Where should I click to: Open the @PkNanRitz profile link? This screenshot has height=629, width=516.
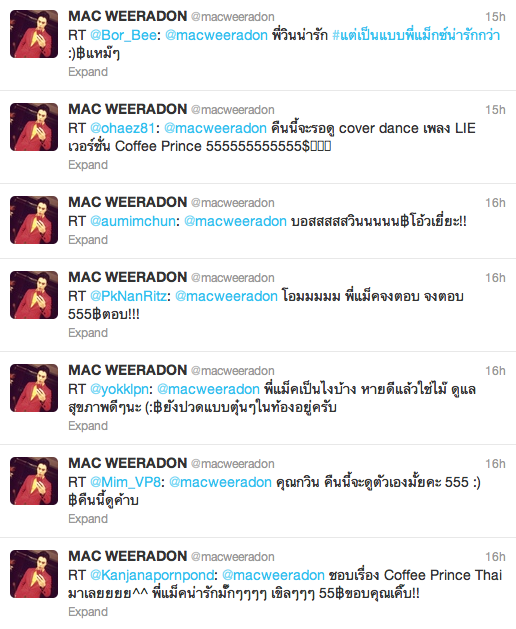point(128,296)
